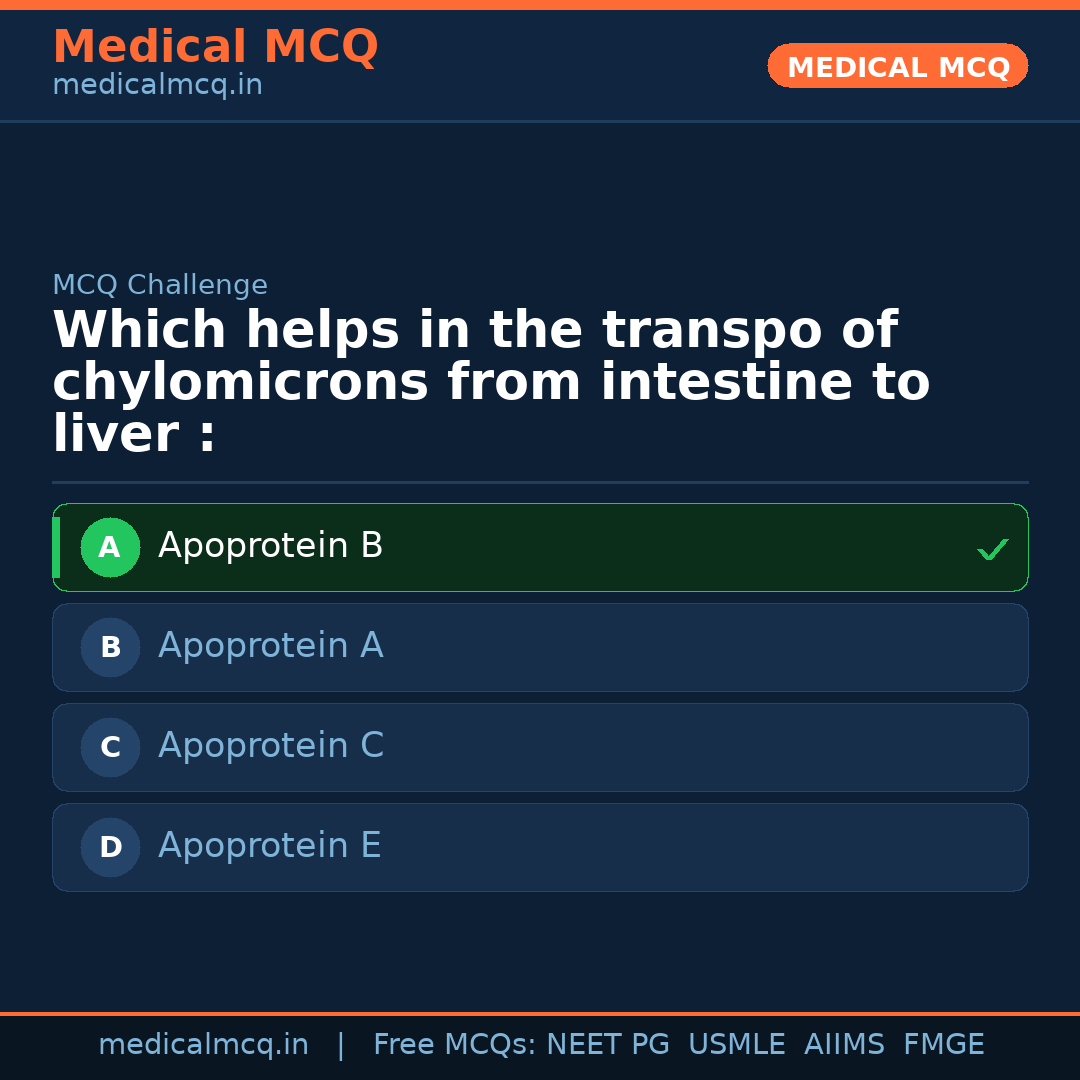Click the C letter circle badge
The width and height of the screenshot is (1080, 1080).
110,747
